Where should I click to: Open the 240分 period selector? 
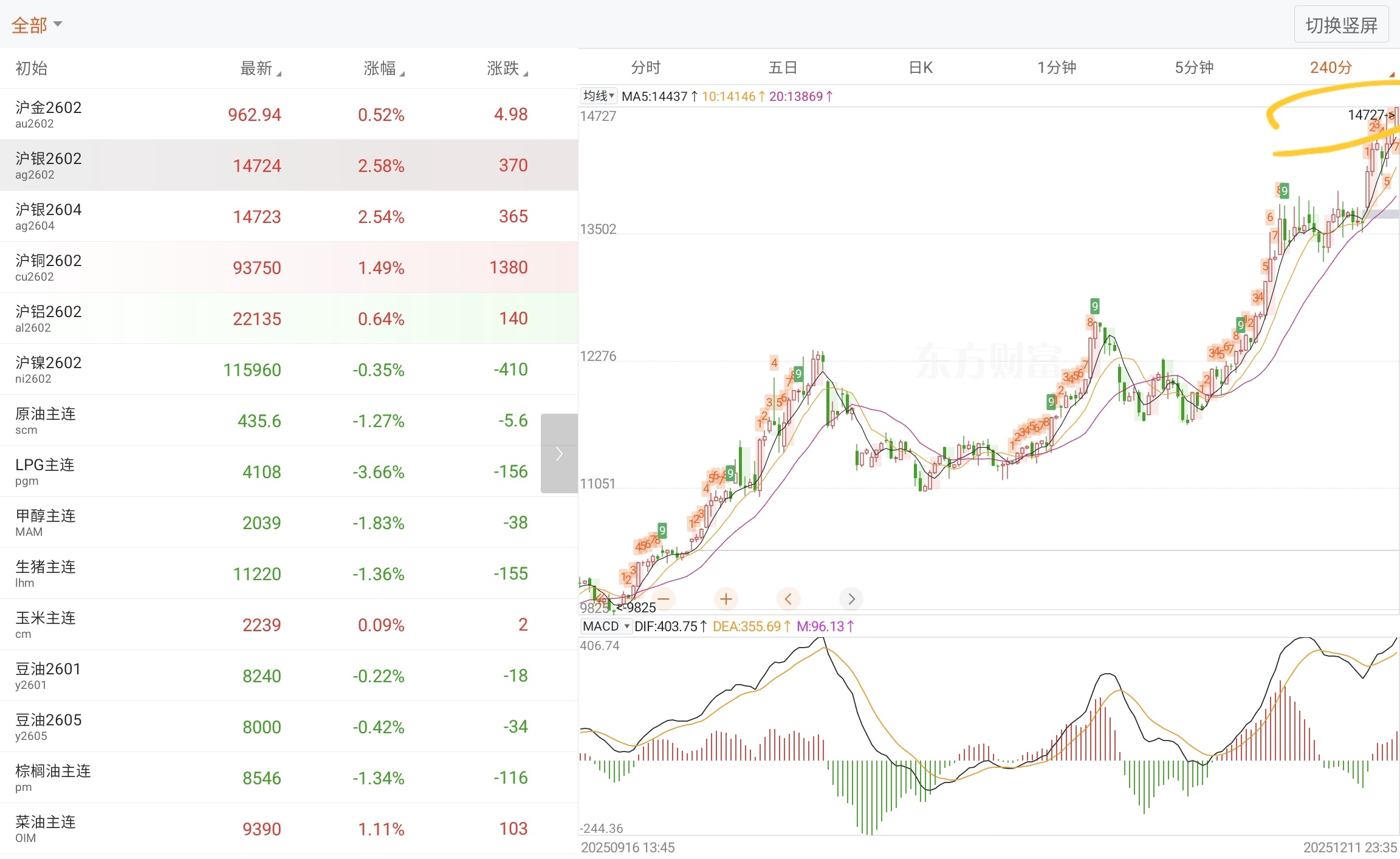point(1331,67)
